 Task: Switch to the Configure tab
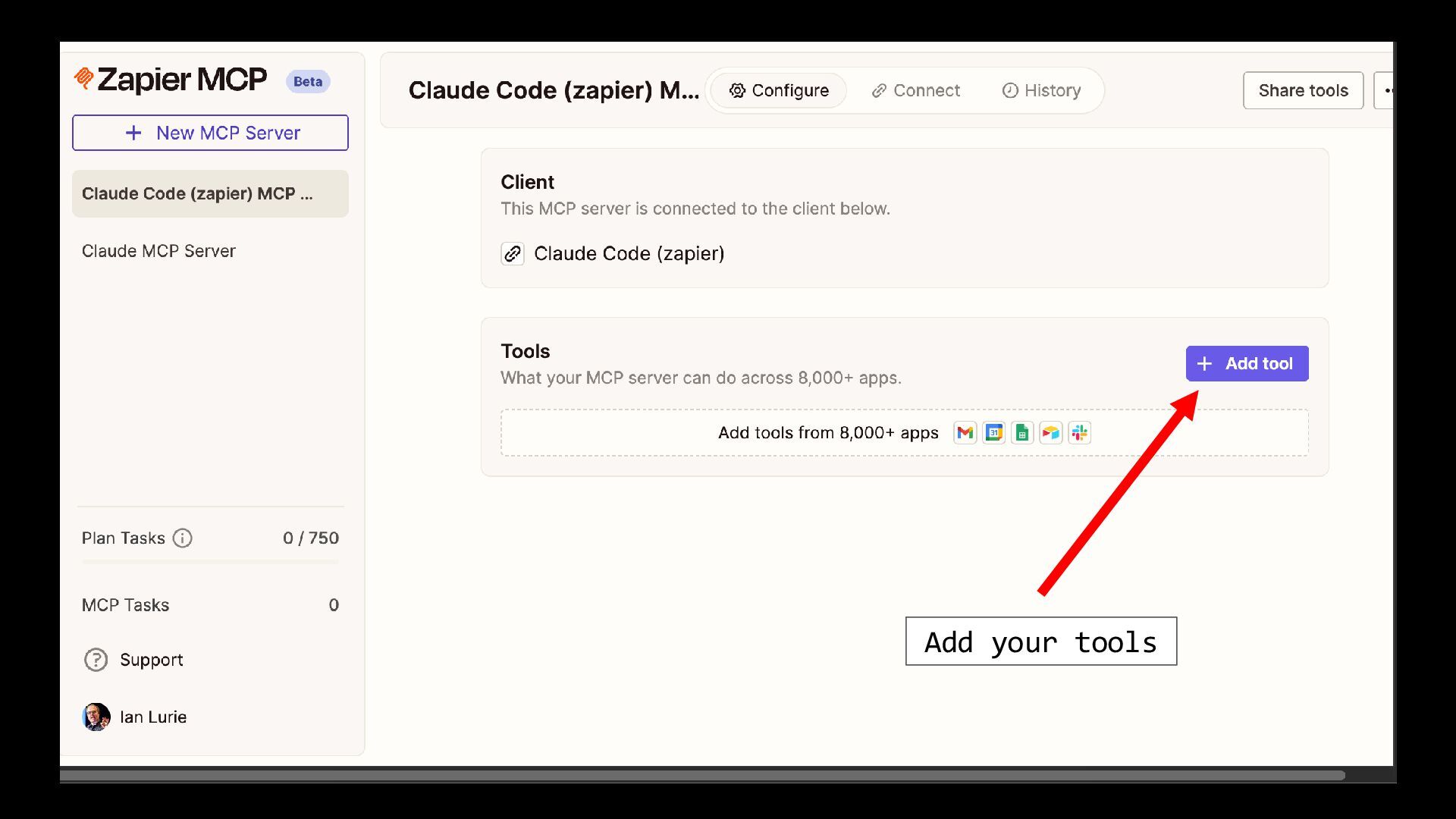pyautogui.click(x=779, y=90)
